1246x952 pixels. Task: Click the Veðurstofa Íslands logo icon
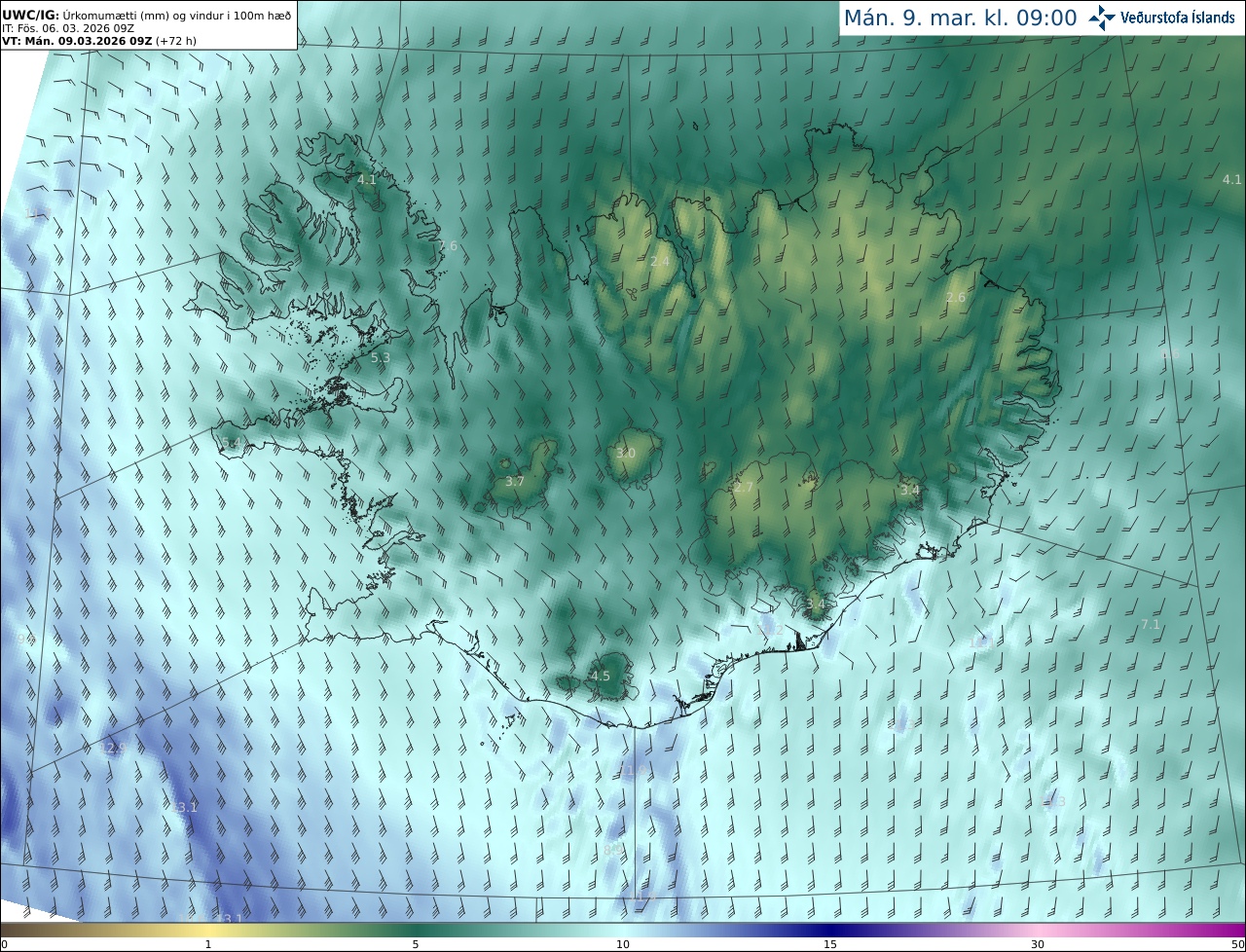(x=1102, y=18)
